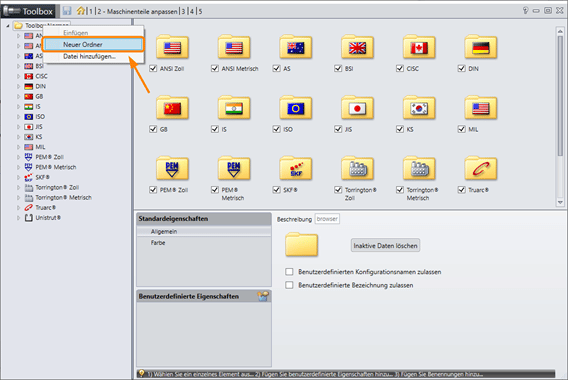Expand the CISC tree node
The width and height of the screenshot is (568, 380).
coord(18,76)
